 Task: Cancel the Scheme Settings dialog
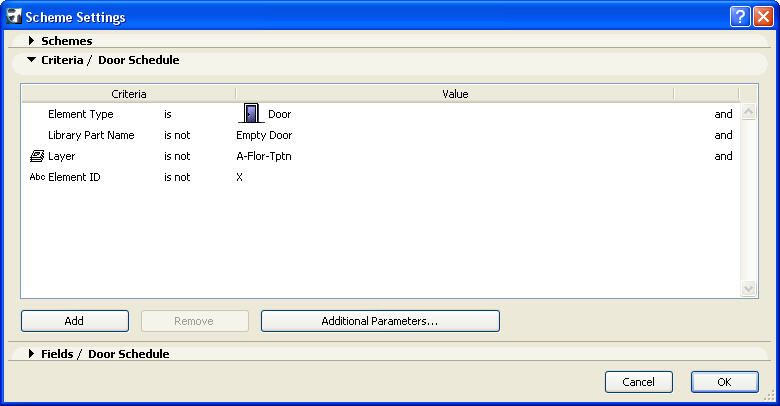pyautogui.click(x=639, y=382)
